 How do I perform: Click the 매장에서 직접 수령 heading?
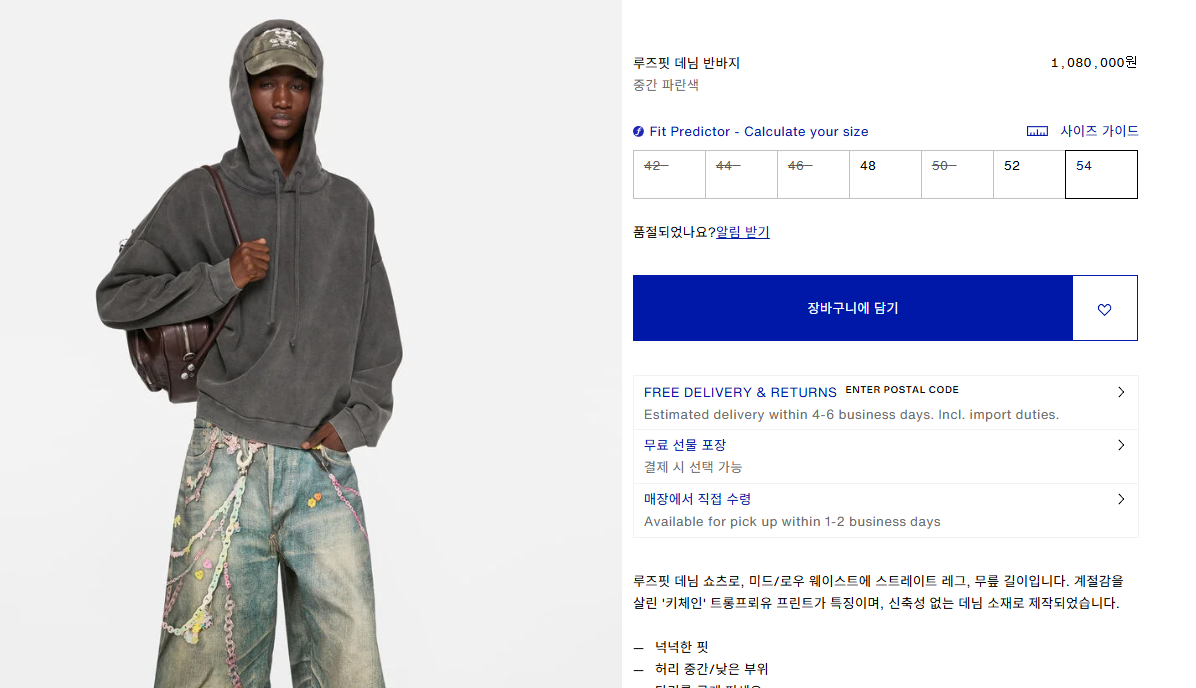pos(697,499)
